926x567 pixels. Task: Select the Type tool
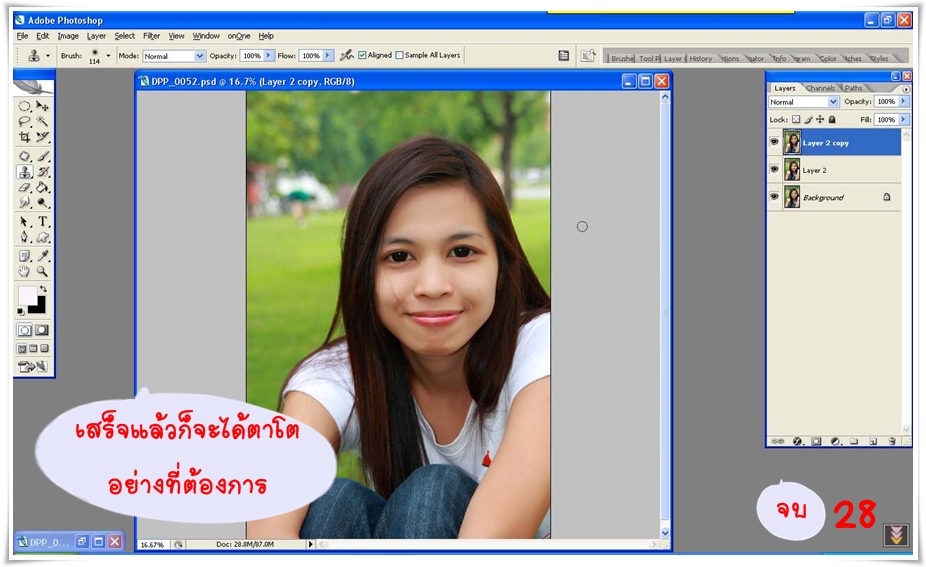(43, 222)
